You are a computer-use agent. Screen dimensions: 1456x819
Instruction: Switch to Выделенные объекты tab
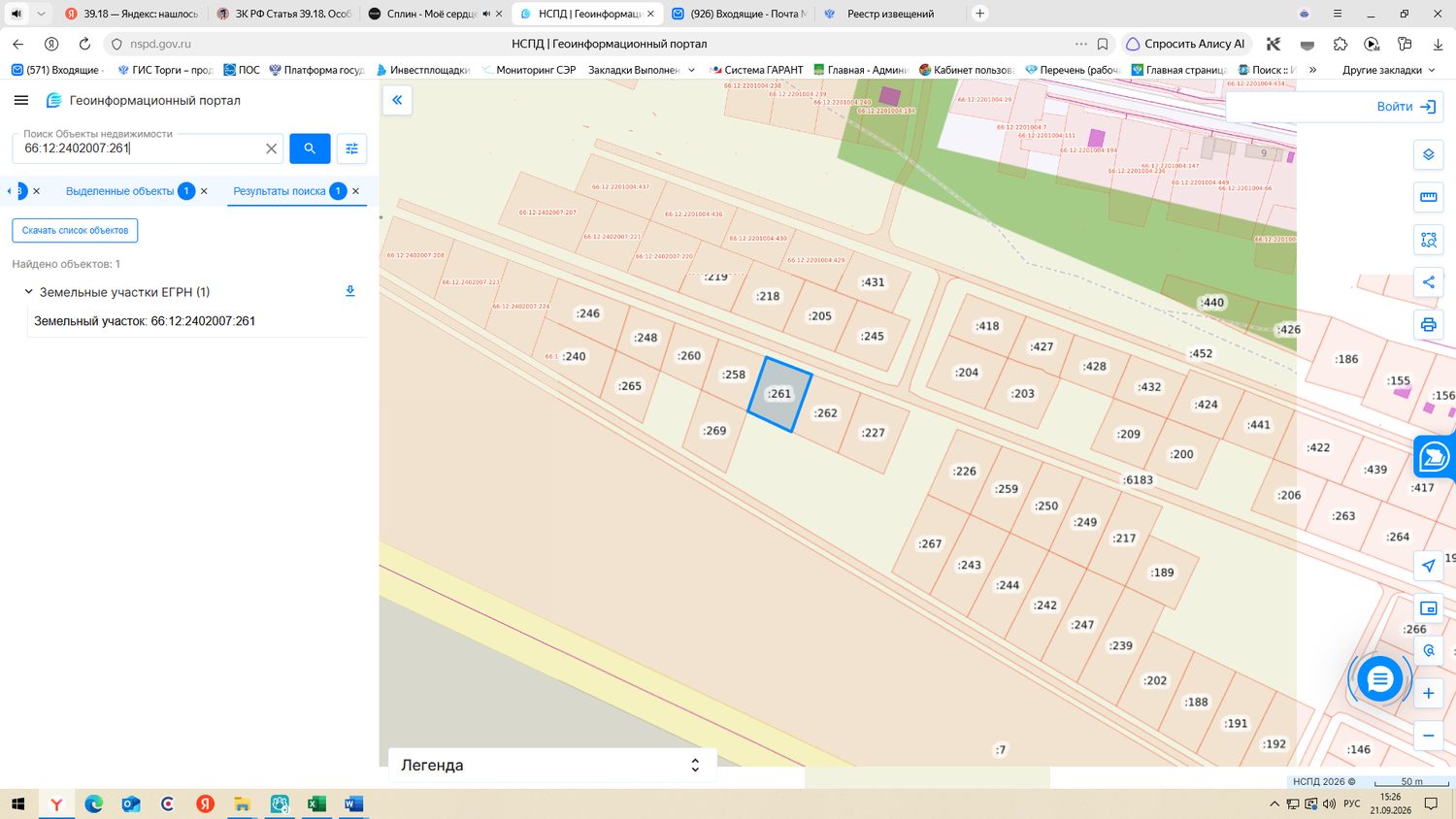pos(120,191)
